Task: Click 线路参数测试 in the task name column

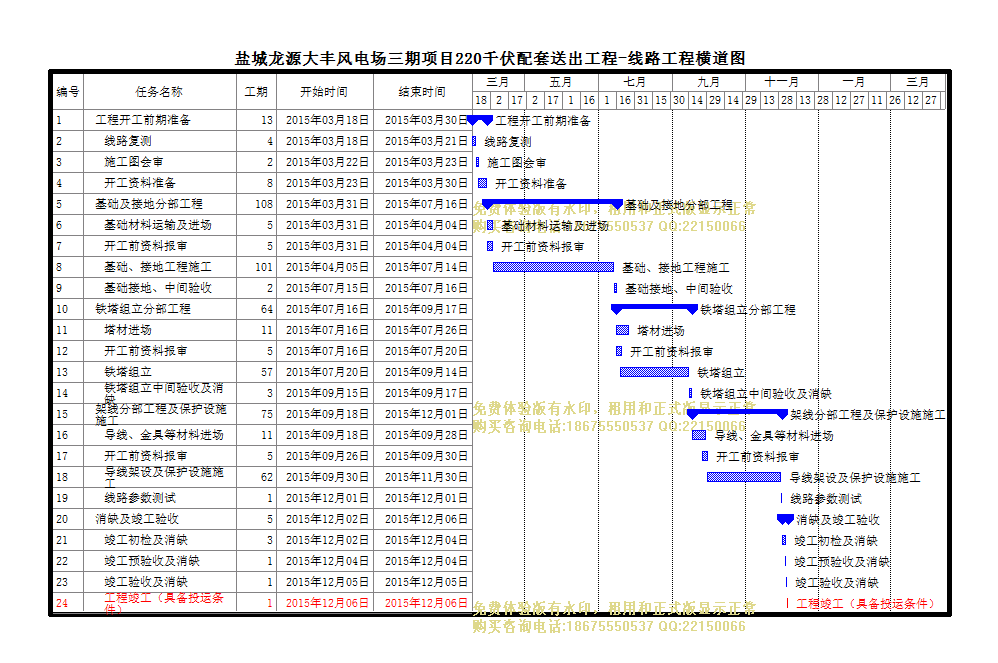Action: [x=139, y=498]
